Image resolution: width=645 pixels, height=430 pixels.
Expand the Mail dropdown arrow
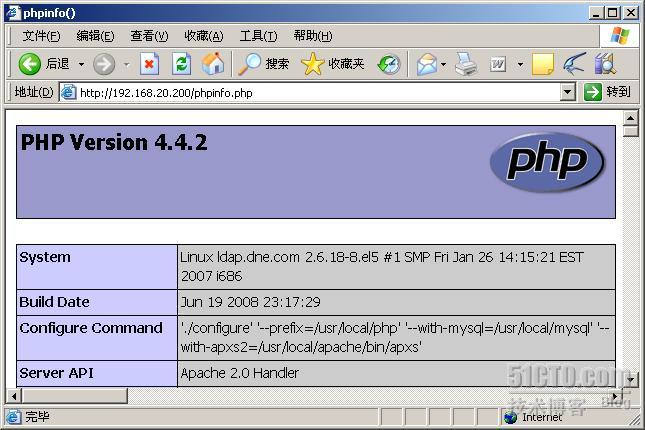(x=443, y=64)
